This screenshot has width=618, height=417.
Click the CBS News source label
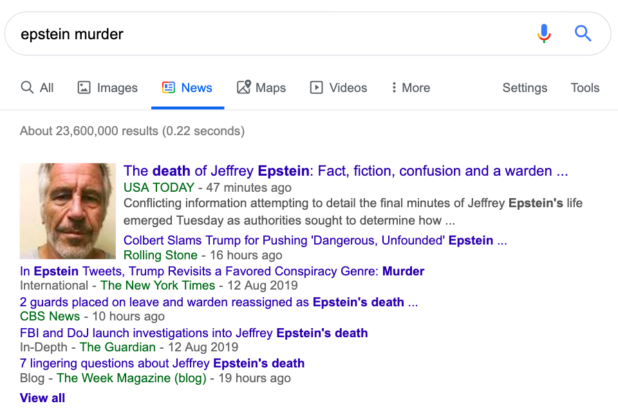[x=50, y=316]
